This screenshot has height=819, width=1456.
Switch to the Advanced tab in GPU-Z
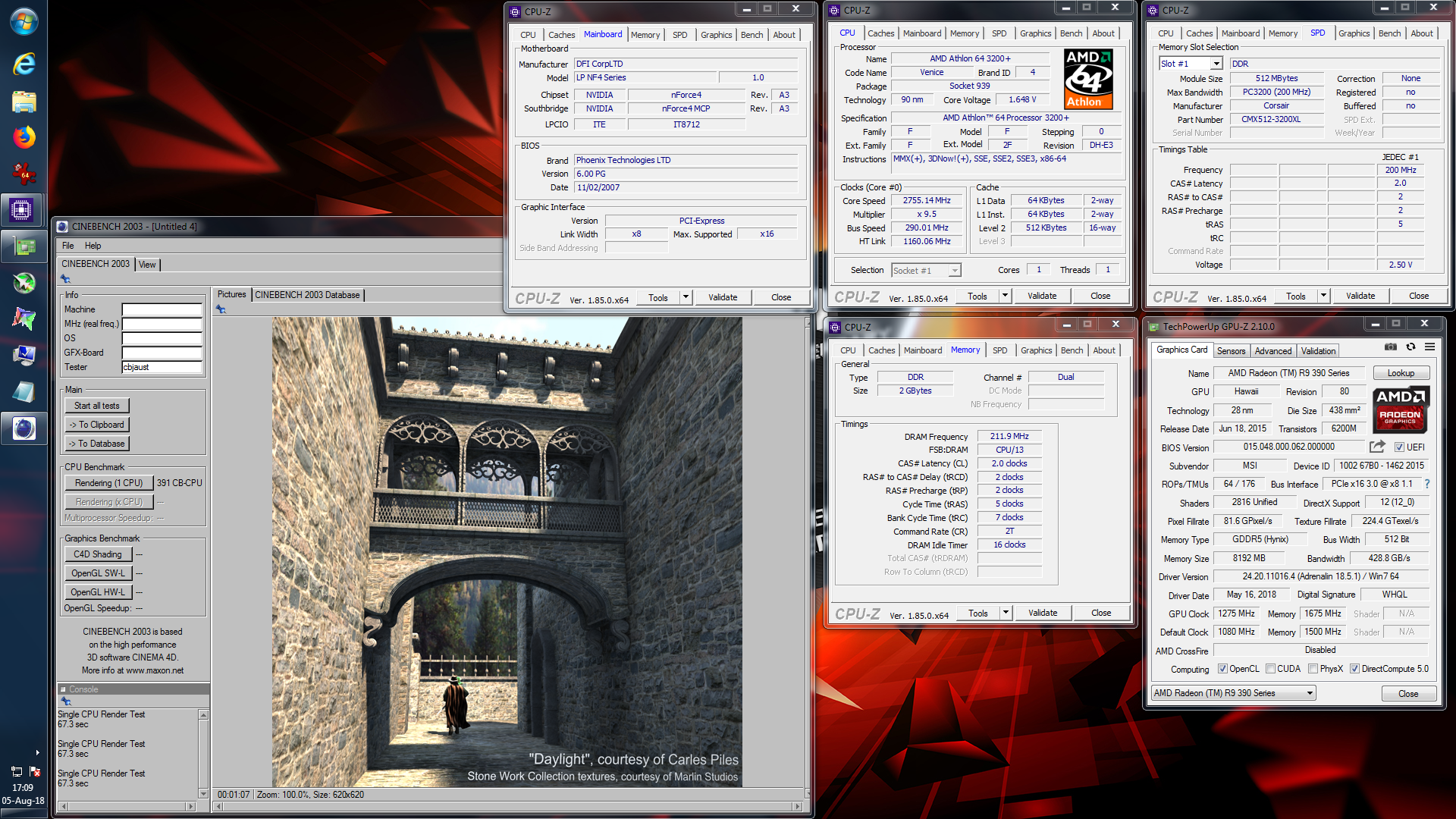pos(1272,351)
